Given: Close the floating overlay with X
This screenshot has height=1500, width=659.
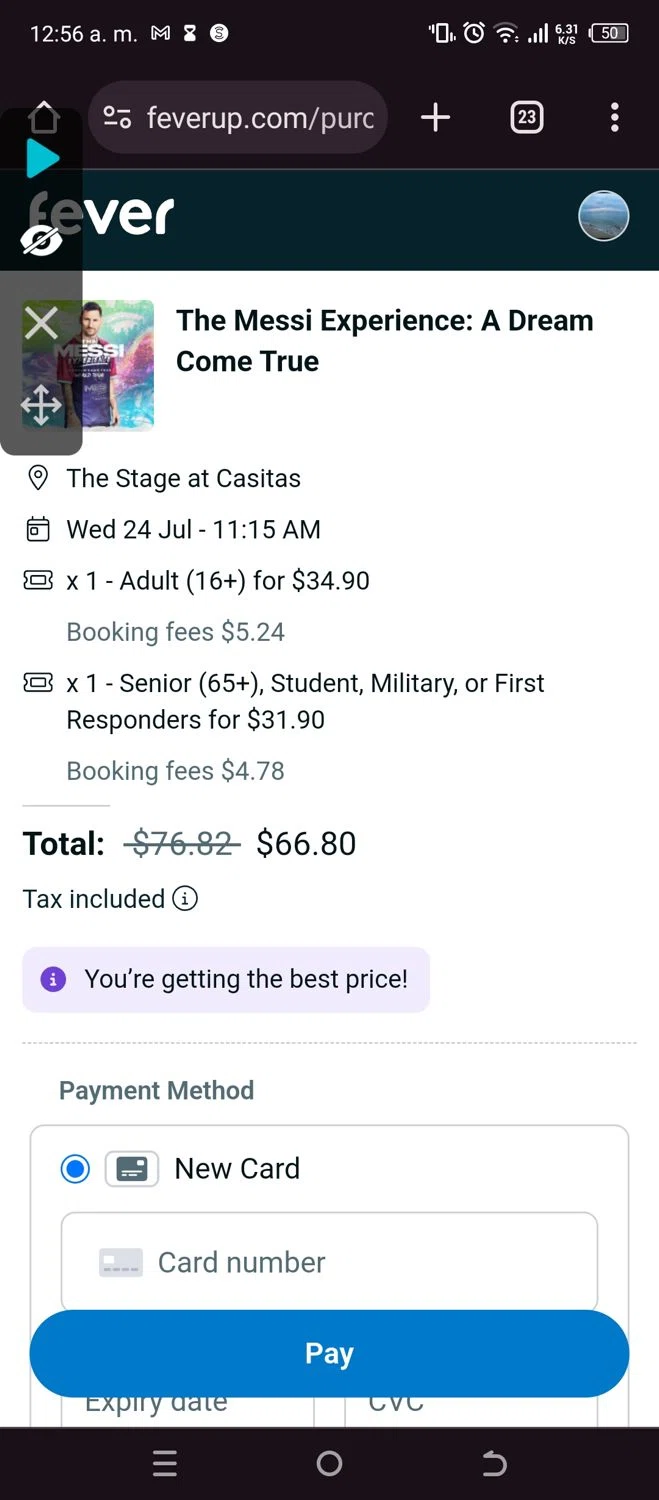Looking at the screenshot, I should pyautogui.click(x=41, y=323).
